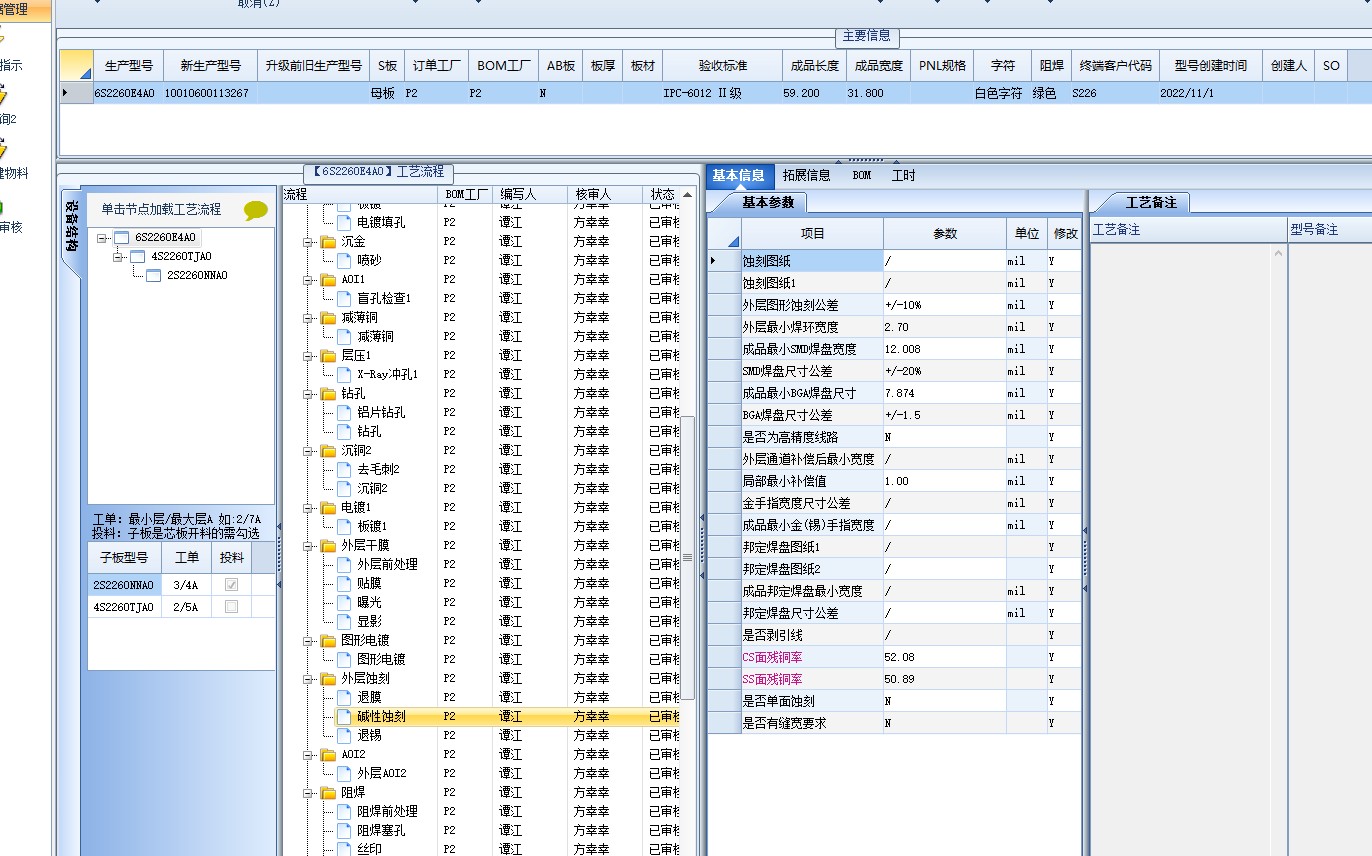The width and height of the screenshot is (1372, 856).
Task: Click the folder icon beside 减薄铜
Action: coord(328,318)
